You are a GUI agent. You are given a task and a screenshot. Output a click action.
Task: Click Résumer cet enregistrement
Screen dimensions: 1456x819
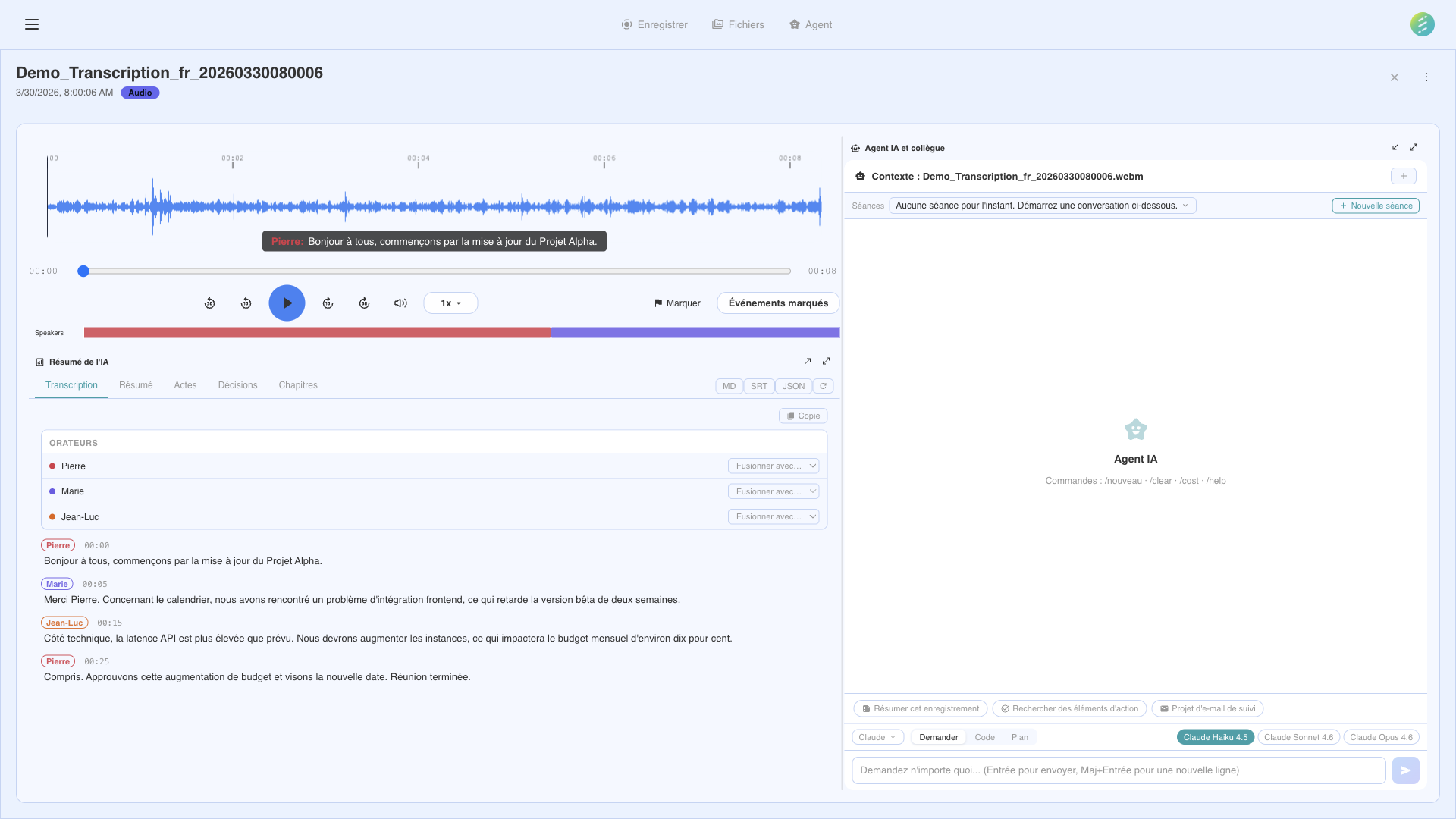(919, 708)
